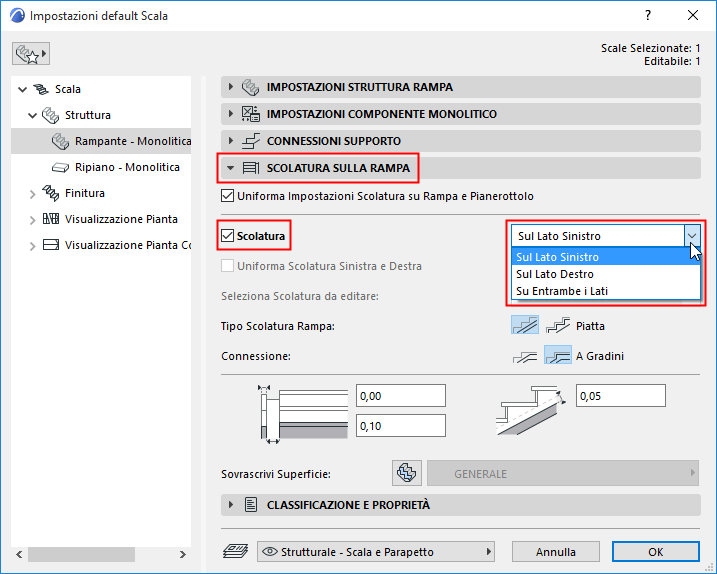The height and width of the screenshot is (574, 717).
Task: Expand the Visualizzazione Pianta Controsoffitto tree node
Action: click(x=32, y=246)
